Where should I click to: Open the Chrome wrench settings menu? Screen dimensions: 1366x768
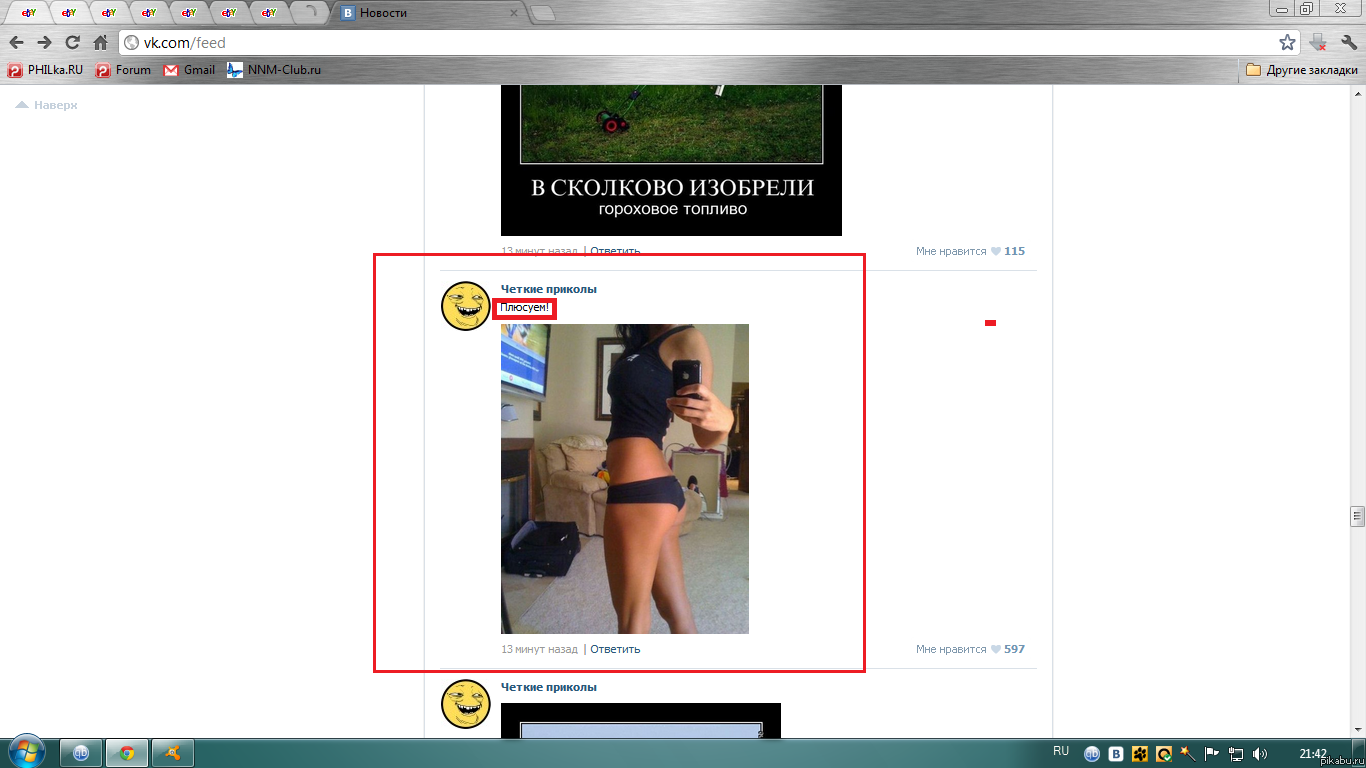[x=1348, y=43]
